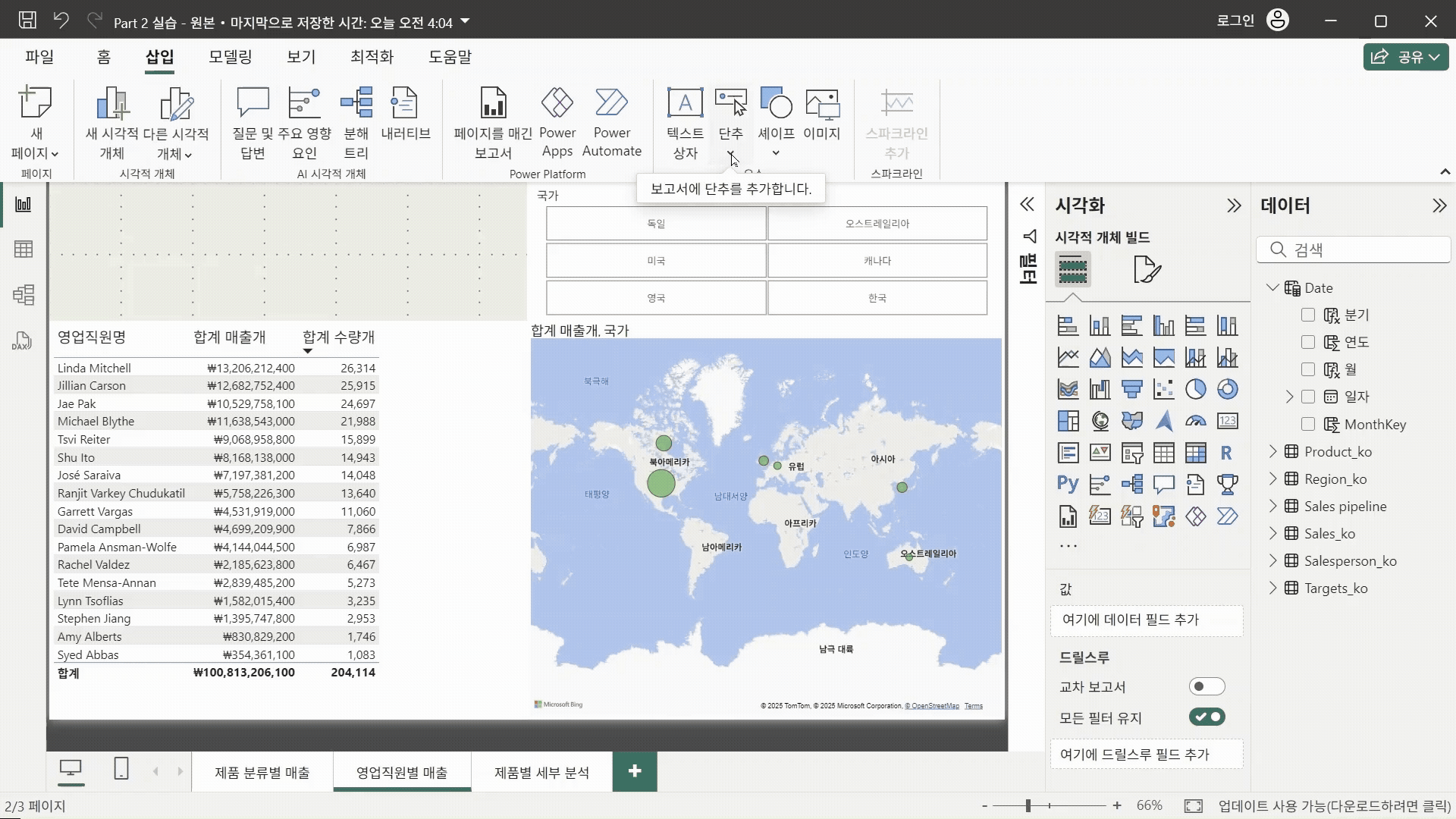Switch to 제품 분류별 매출 page tab
Viewport: 1456px width, 819px height.
262,772
